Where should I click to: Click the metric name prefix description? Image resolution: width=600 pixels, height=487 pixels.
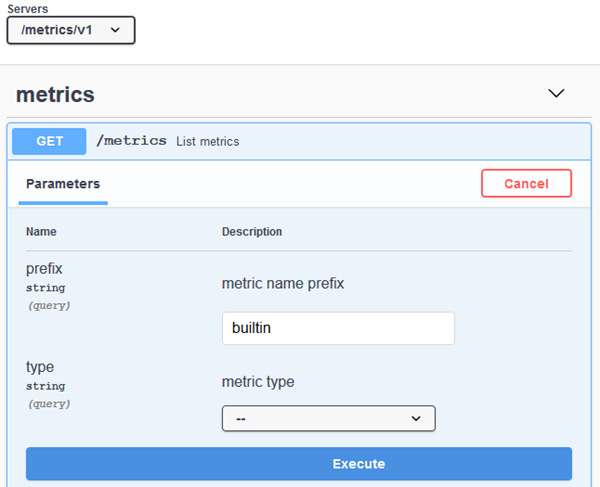click(x=283, y=284)
